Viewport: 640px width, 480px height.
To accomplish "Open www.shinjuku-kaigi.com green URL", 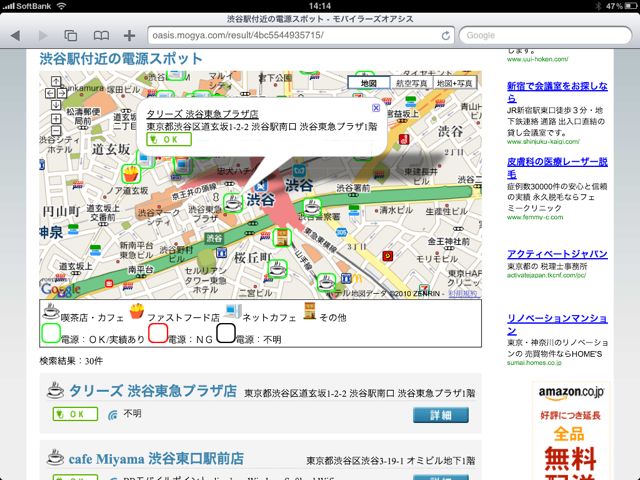I will pos(543,142).
